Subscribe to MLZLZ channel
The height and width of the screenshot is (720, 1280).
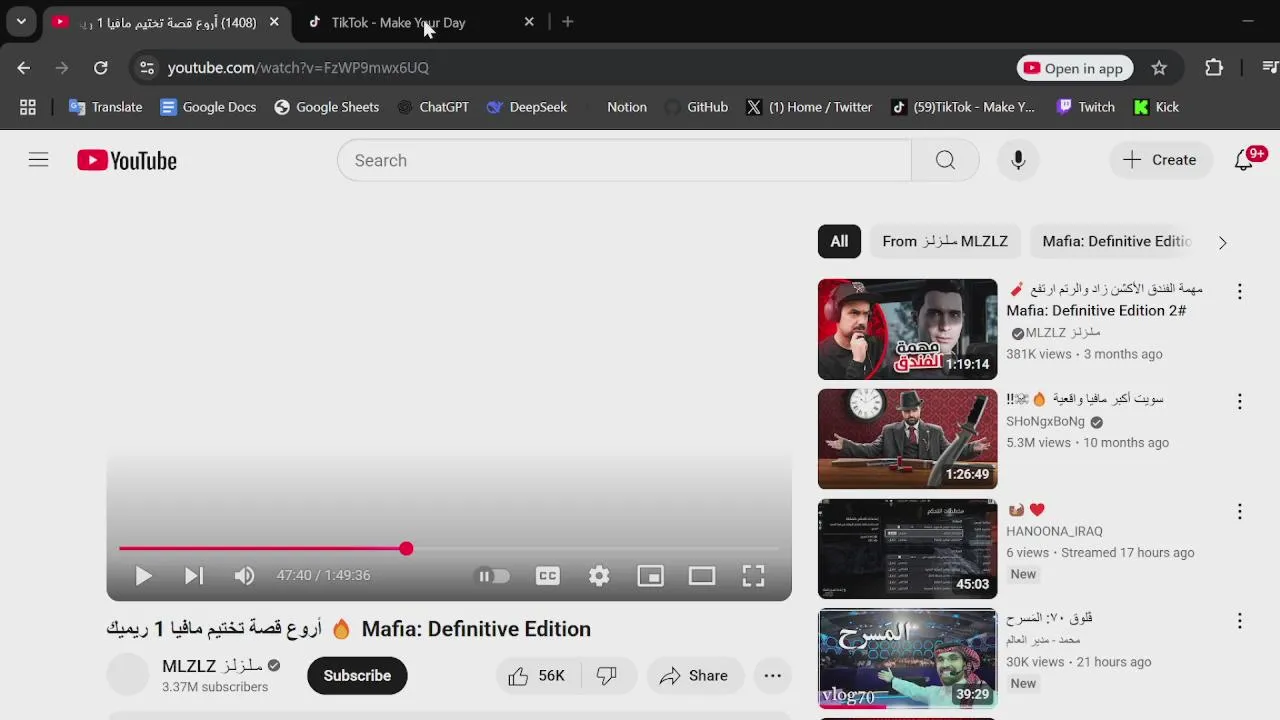click(x=357, y=676)
